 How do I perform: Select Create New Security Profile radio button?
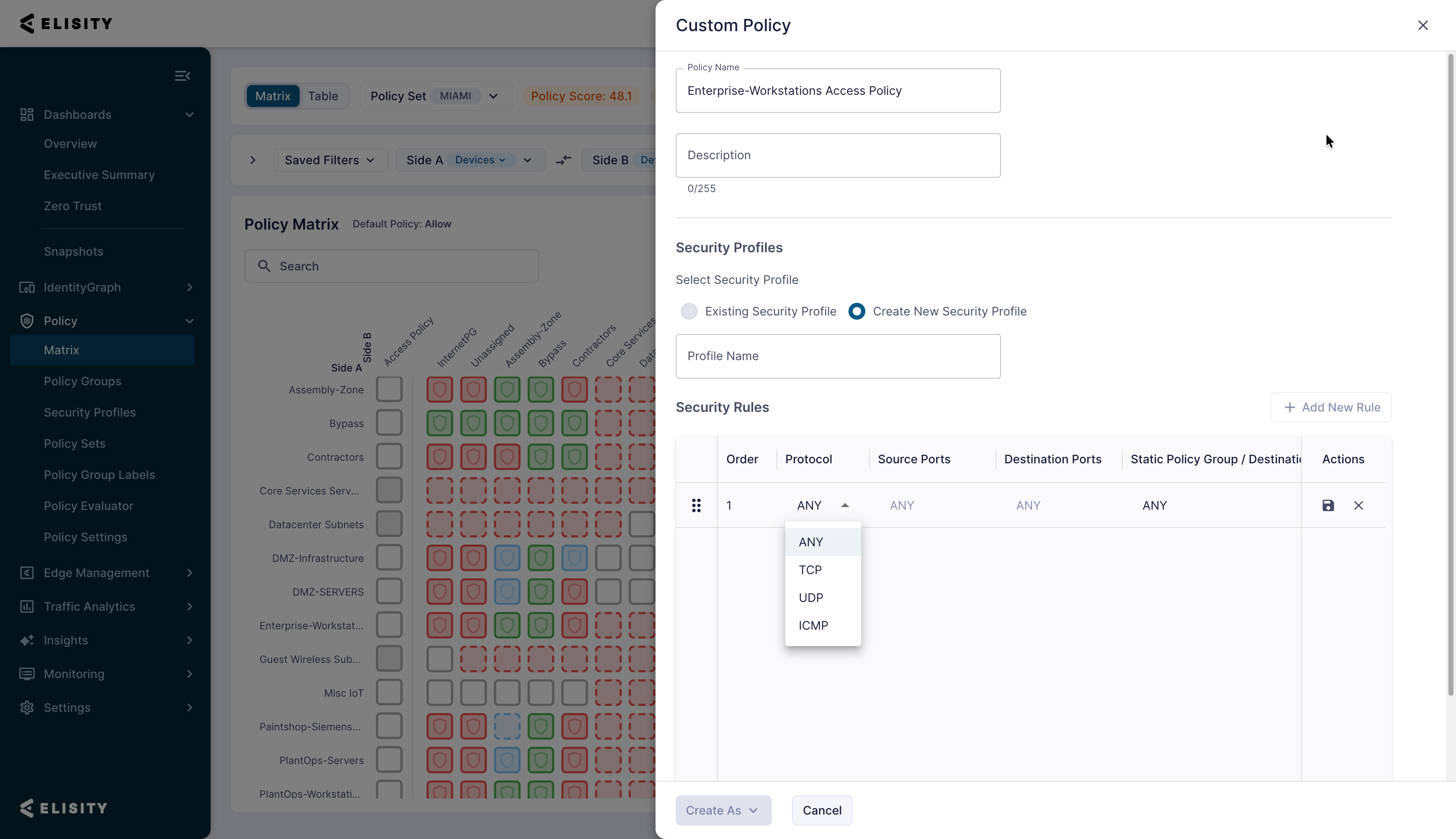pos(856,311)
